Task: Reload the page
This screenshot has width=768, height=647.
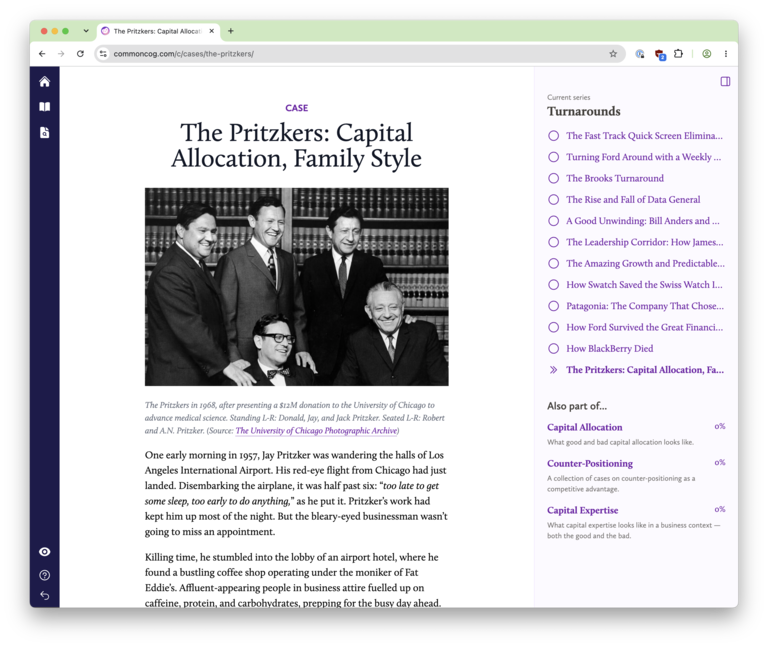Action: tap(80, 54)
